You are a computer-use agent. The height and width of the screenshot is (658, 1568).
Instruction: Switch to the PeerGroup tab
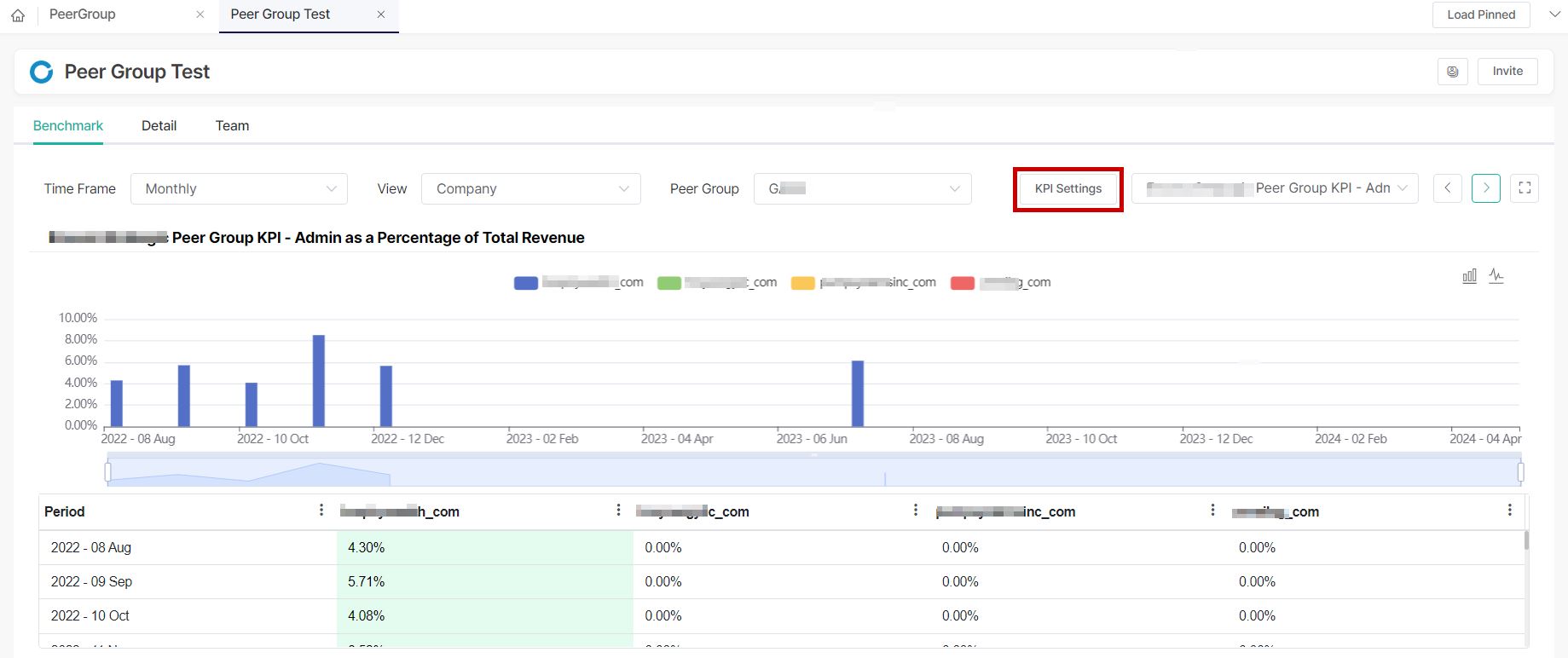click(x=83, y=14)
